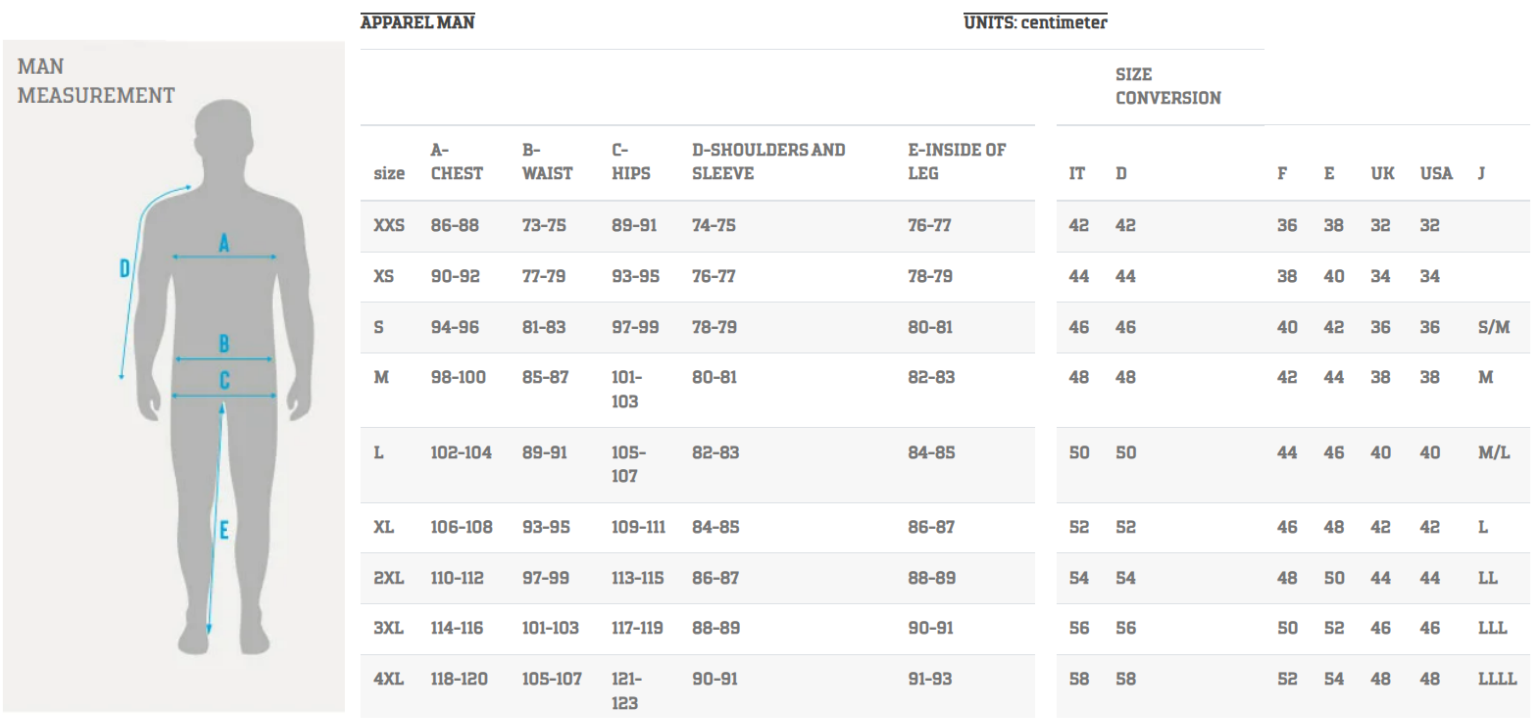The image size is (1540, 718).
Task: Select the 4XL size row label
Action: pos(388,679)
